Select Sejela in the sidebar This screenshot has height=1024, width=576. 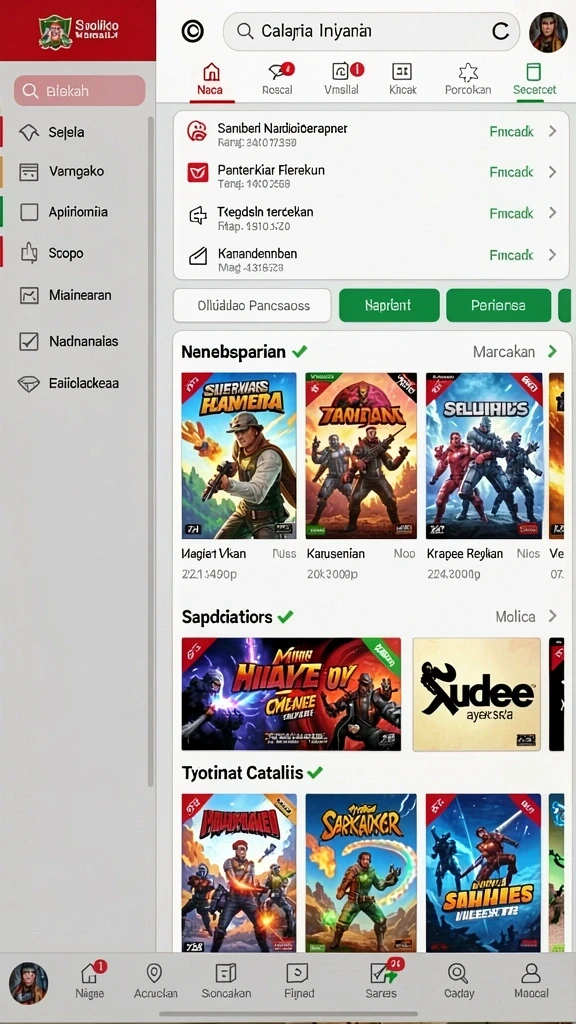click(x=66, y=133)
